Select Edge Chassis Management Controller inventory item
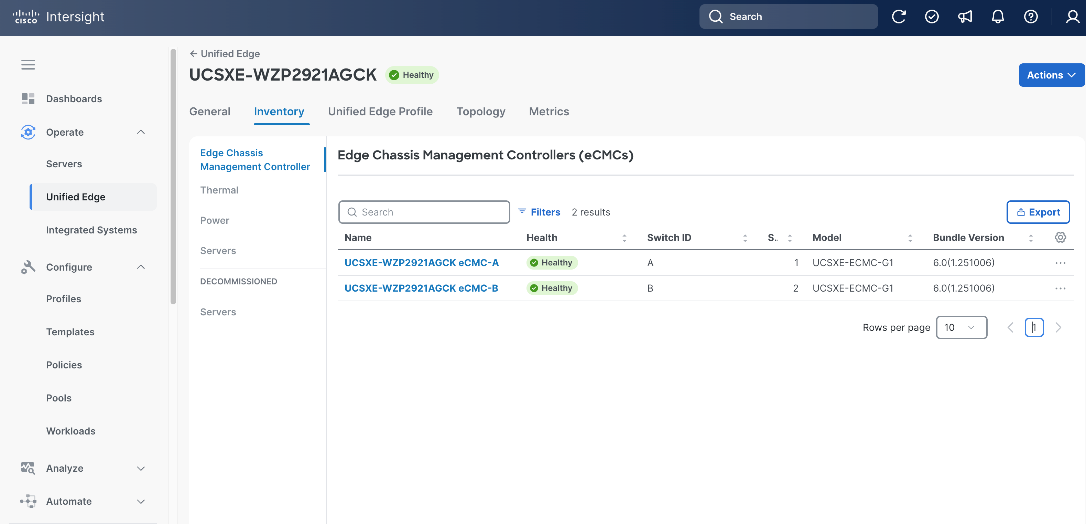 click(255, 159)
